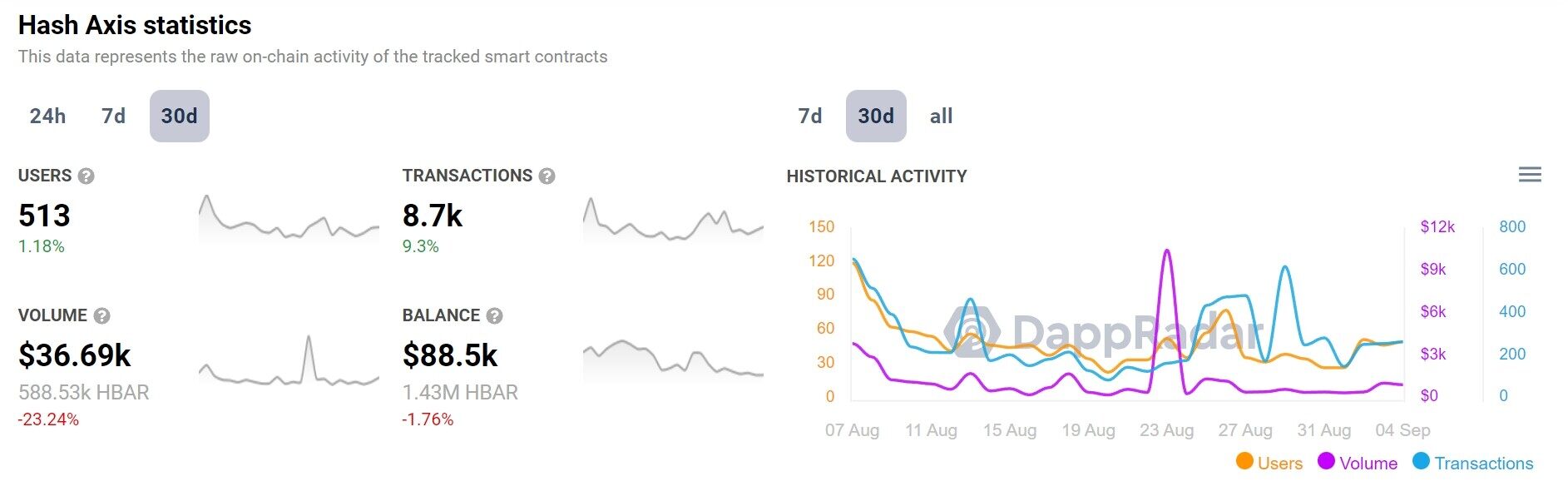Click the help icon beside TRANSACTIONS
Image resolution: width=1568 pixels, height=501 pixels.
547,176
